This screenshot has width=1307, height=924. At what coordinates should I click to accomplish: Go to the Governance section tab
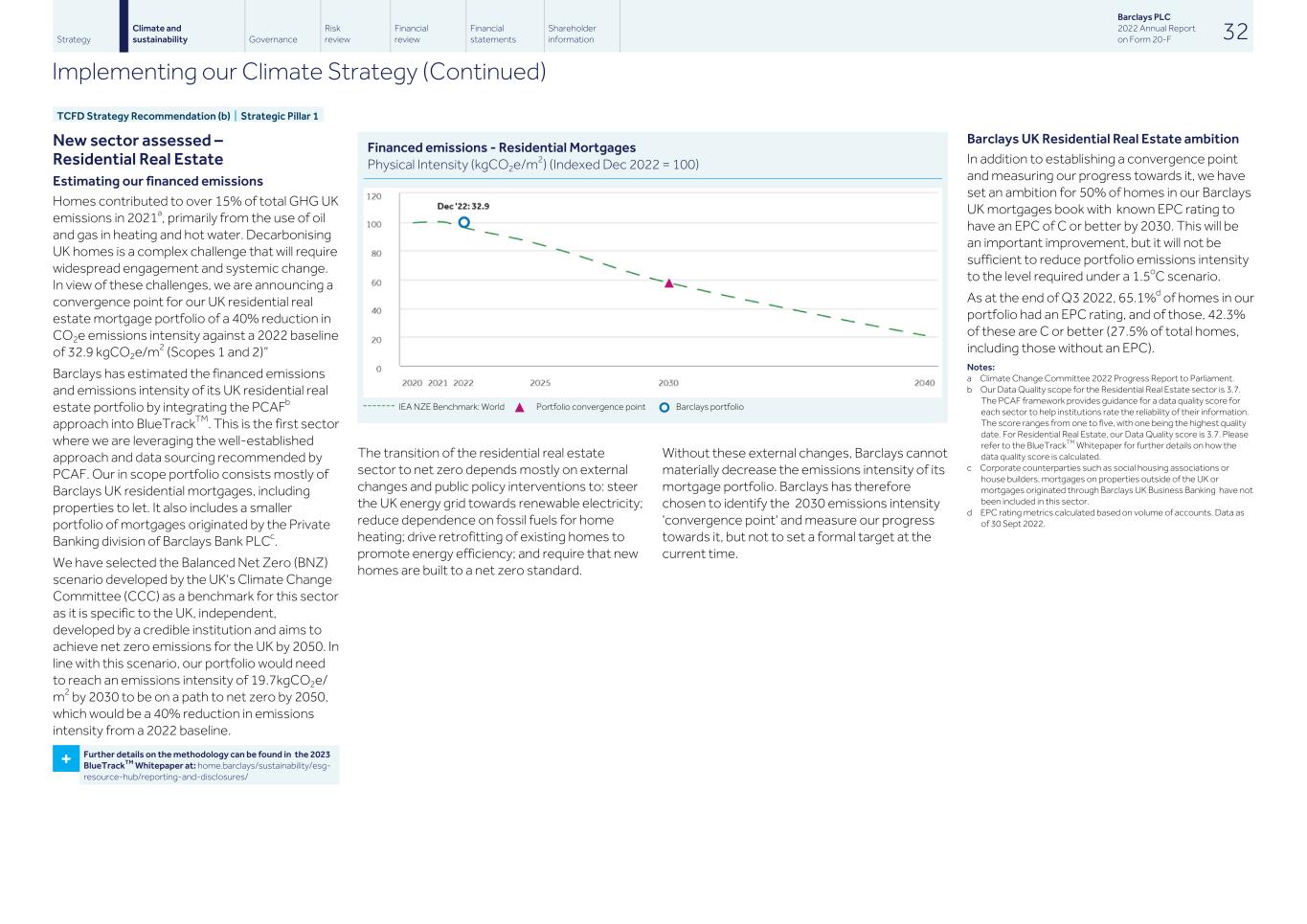(x=273, y=39)
